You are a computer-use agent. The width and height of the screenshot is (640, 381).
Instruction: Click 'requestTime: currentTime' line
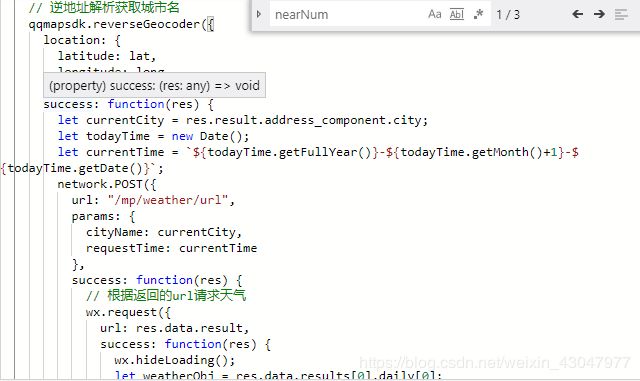point(171,248)
